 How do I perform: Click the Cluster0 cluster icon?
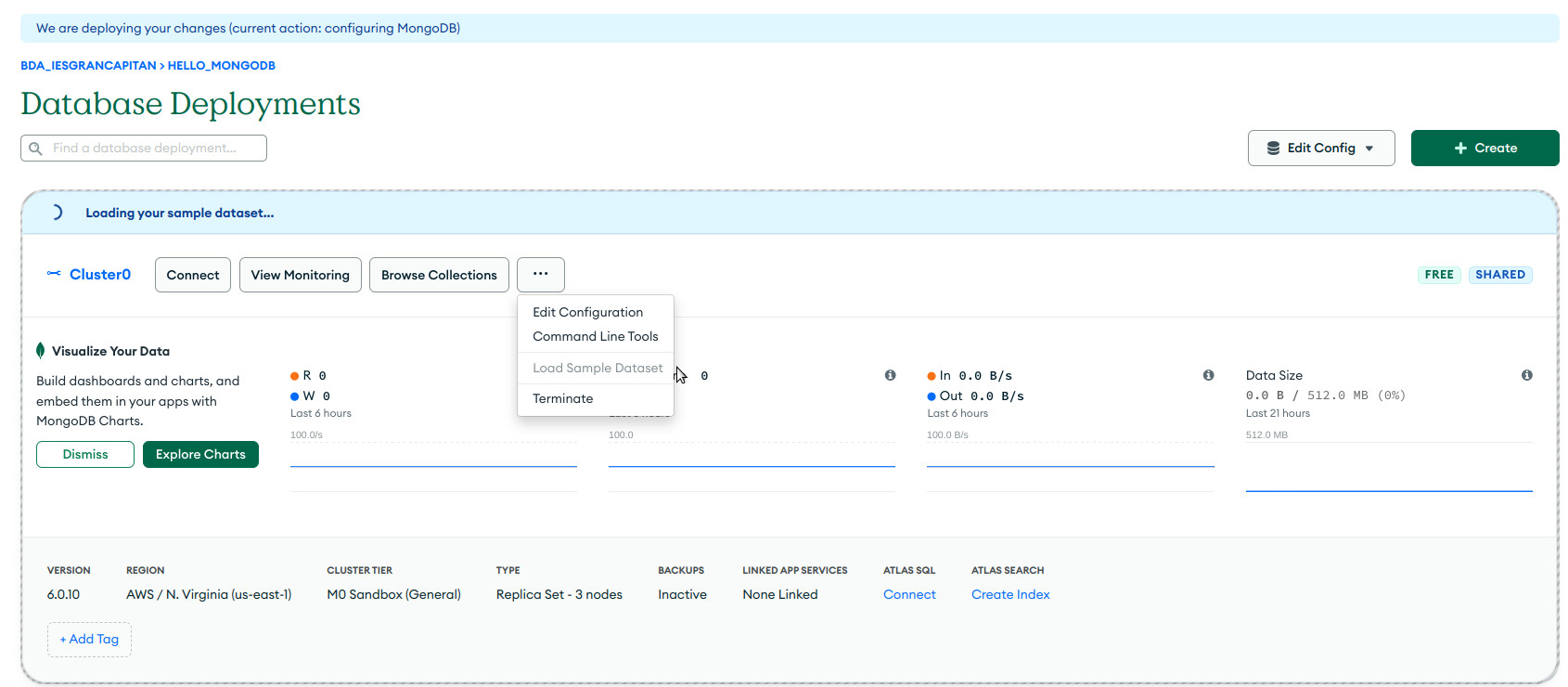[x=54, y=274]
